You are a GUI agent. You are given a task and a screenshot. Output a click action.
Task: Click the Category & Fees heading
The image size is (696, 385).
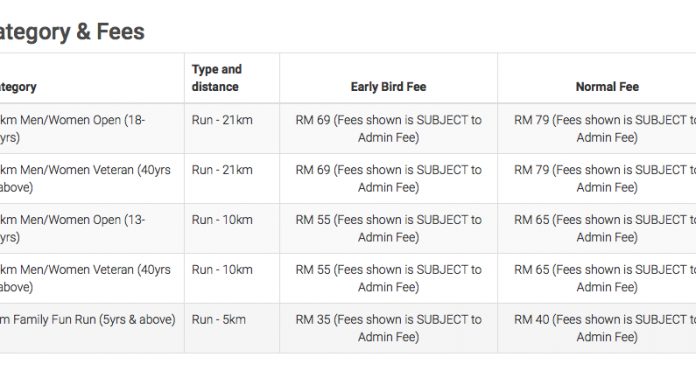coord(72,32)
